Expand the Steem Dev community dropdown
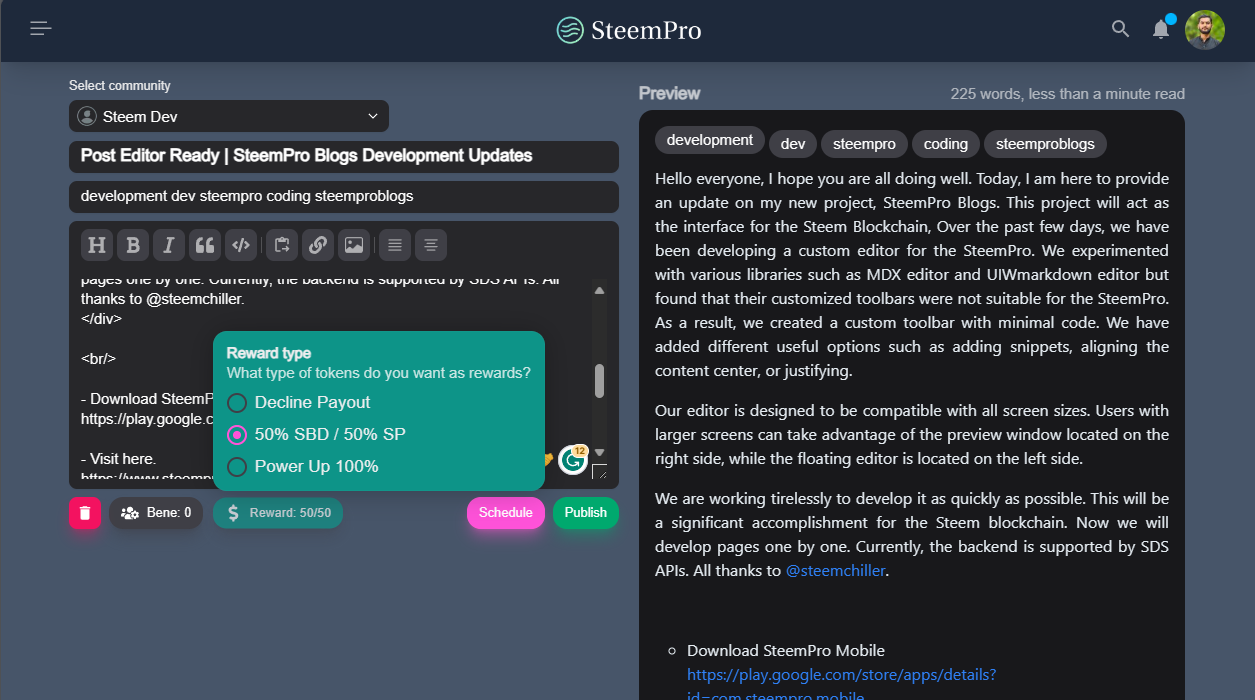The image size is (1255, 700). click(x=229, y=116)
